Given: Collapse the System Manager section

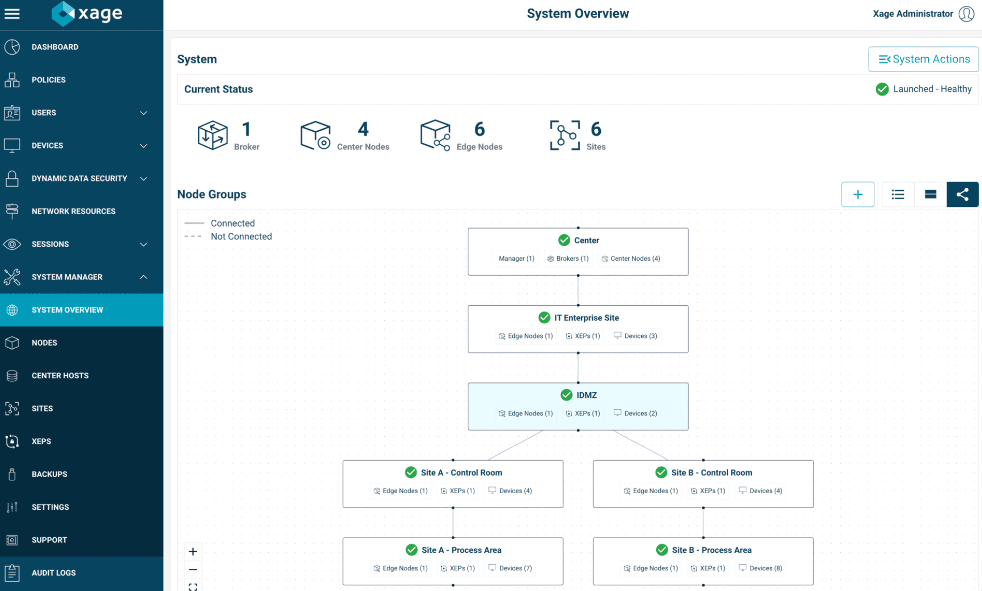Looking at the screenshot, I should [143, 277].
